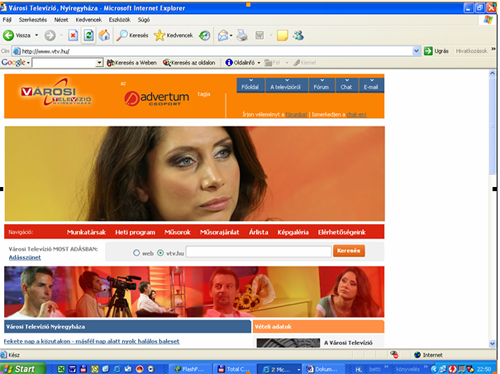The width and height of the screenshot is (500, 374).
Task: Open the Munkatársak navigation link
Action: pyautogui.click(x=86, y=232)
